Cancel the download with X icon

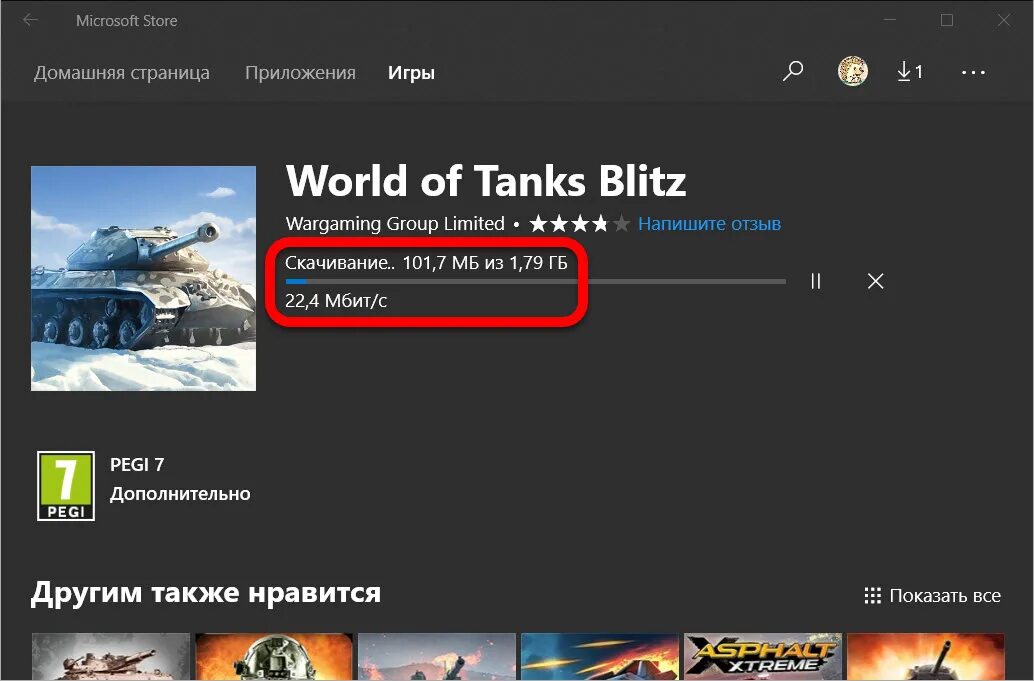[x=875, y=281]
